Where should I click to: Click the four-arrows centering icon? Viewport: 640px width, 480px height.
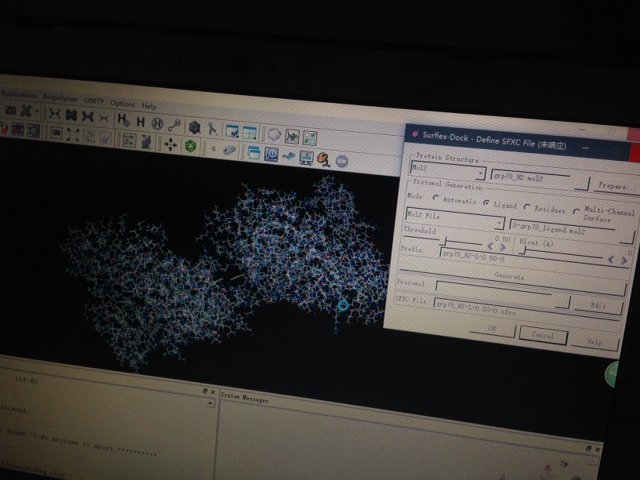click(170, 144)
